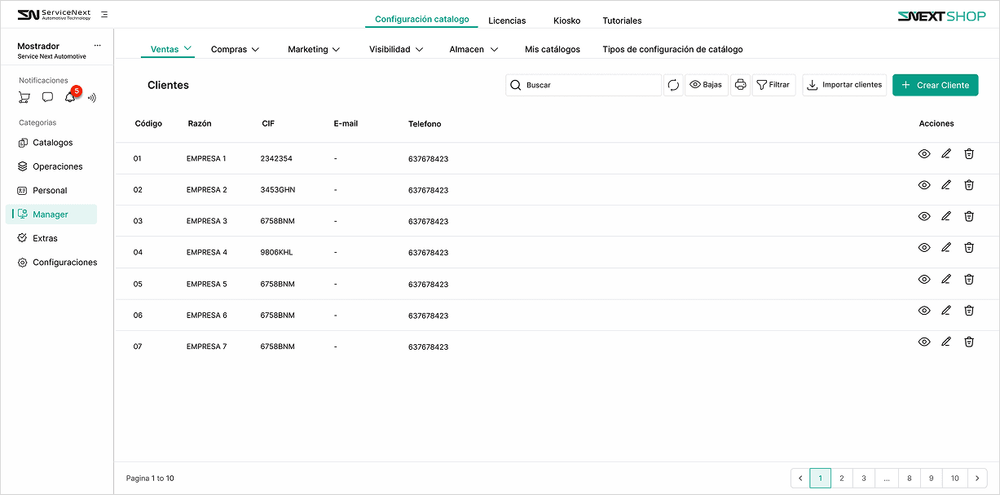Delete EMPRESA 5 using trash icon
This screenshot has height=495, width=1000.
pos(969,279)
